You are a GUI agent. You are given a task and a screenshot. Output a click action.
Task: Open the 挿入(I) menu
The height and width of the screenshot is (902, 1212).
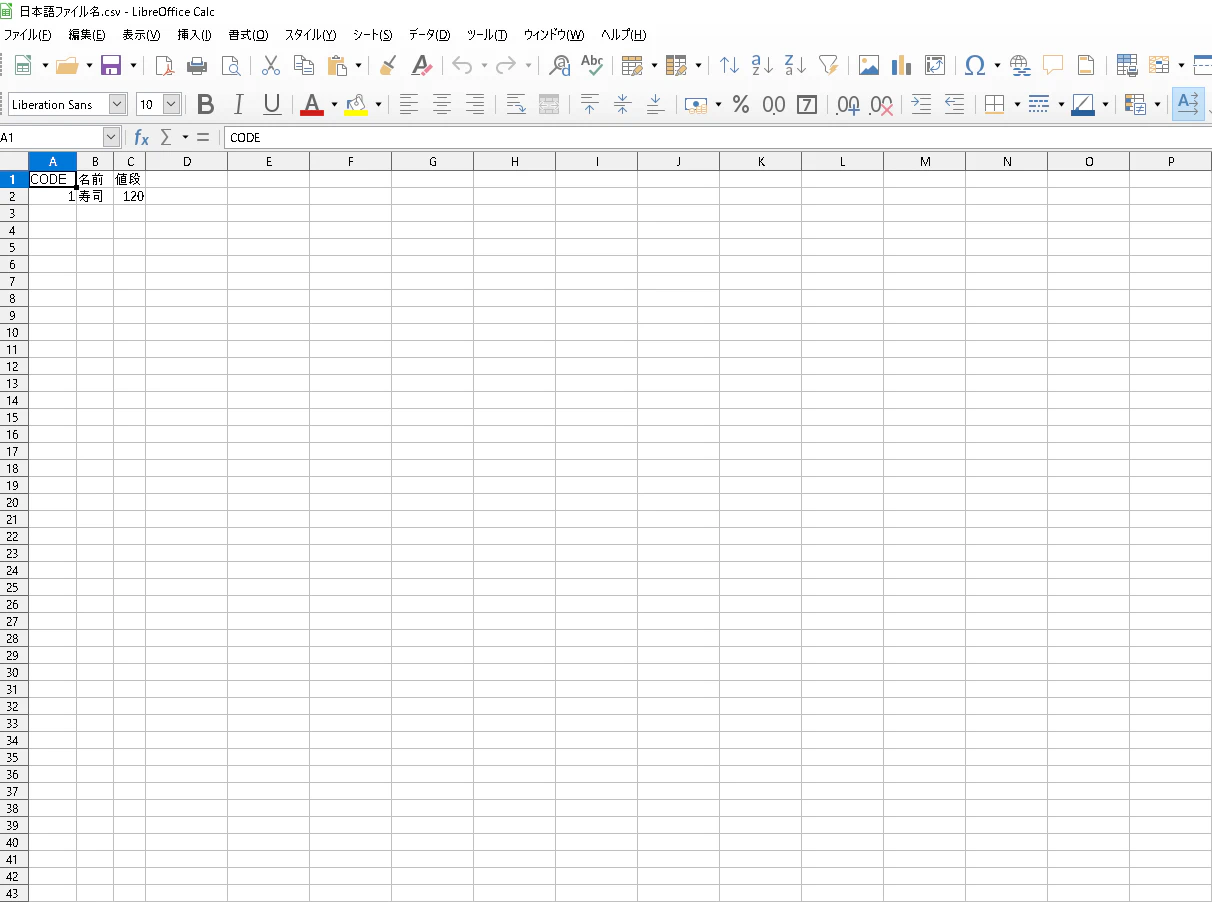(x=194, y=35)
